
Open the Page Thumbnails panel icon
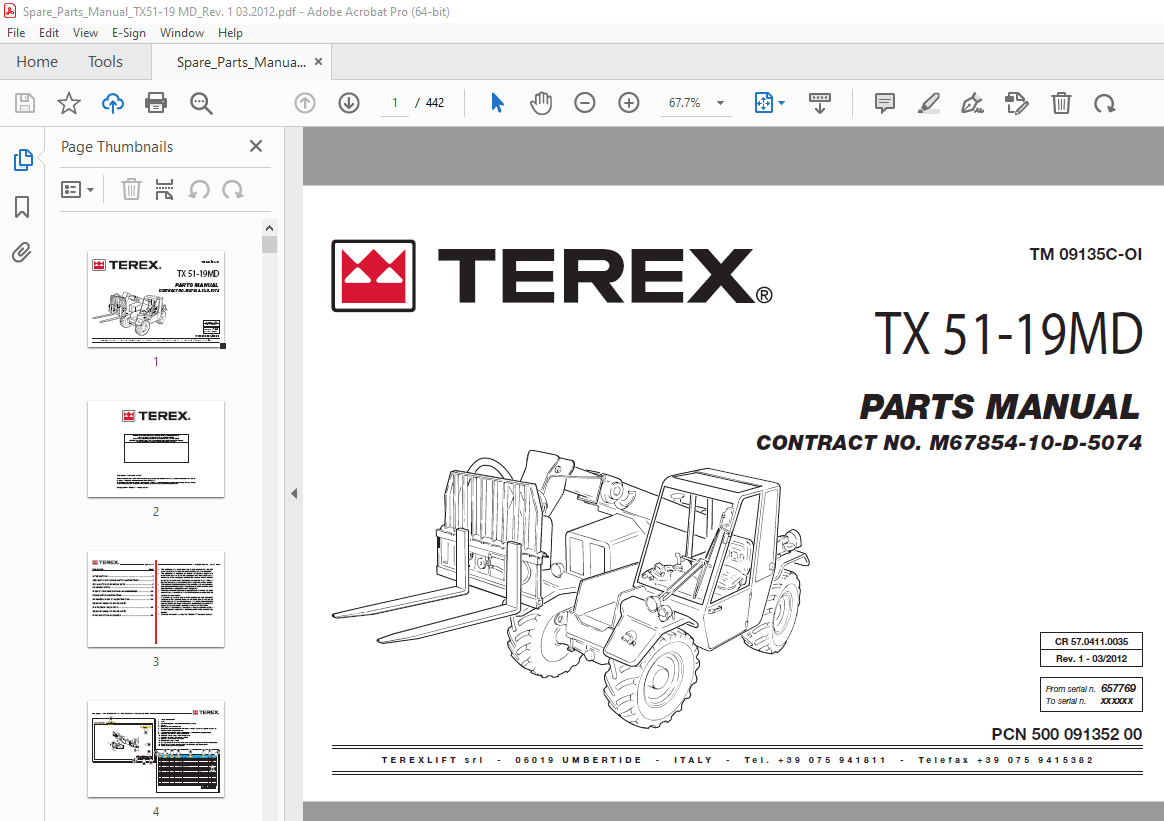pyautogui.click(x=21, y=160)
